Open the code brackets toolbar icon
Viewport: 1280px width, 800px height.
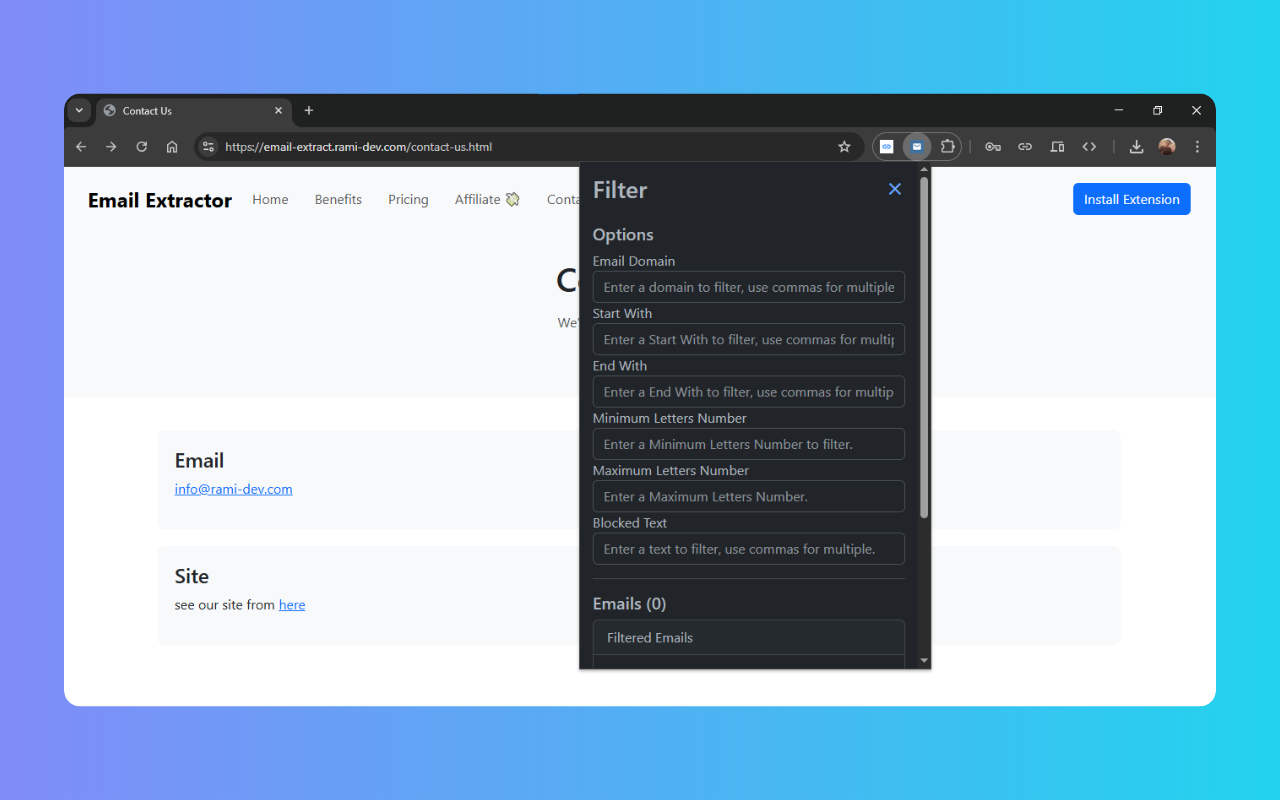point(1089,147)
